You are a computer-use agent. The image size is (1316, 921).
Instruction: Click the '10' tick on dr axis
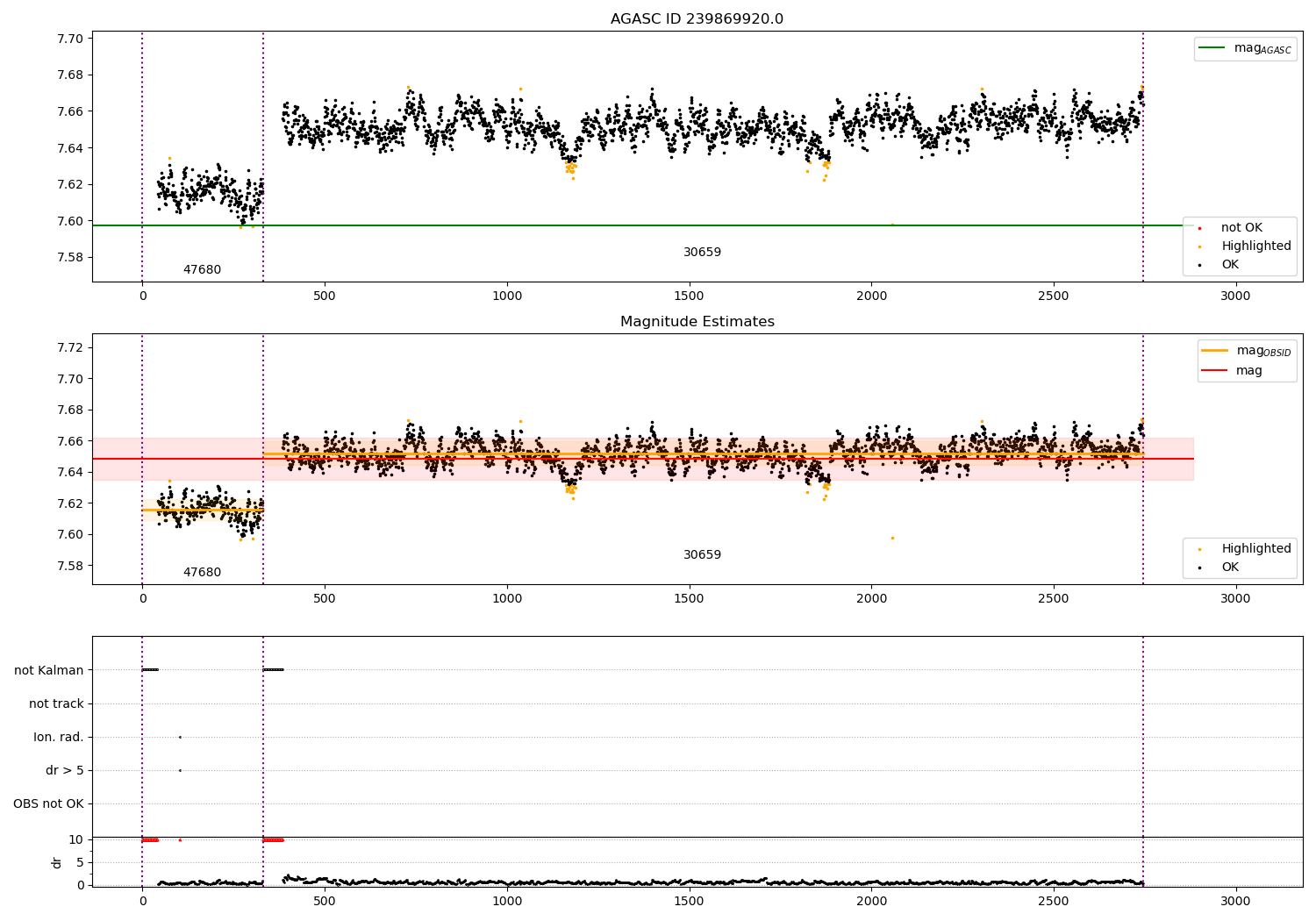(76, 839)
